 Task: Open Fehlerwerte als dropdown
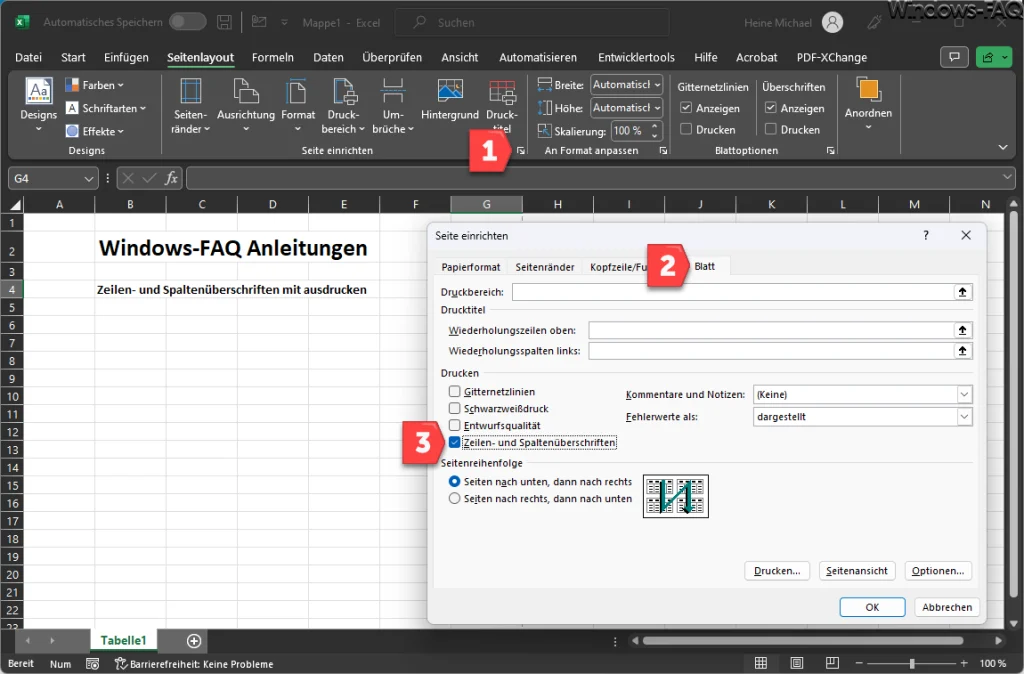pyautogui.click(x=964, y=417)
